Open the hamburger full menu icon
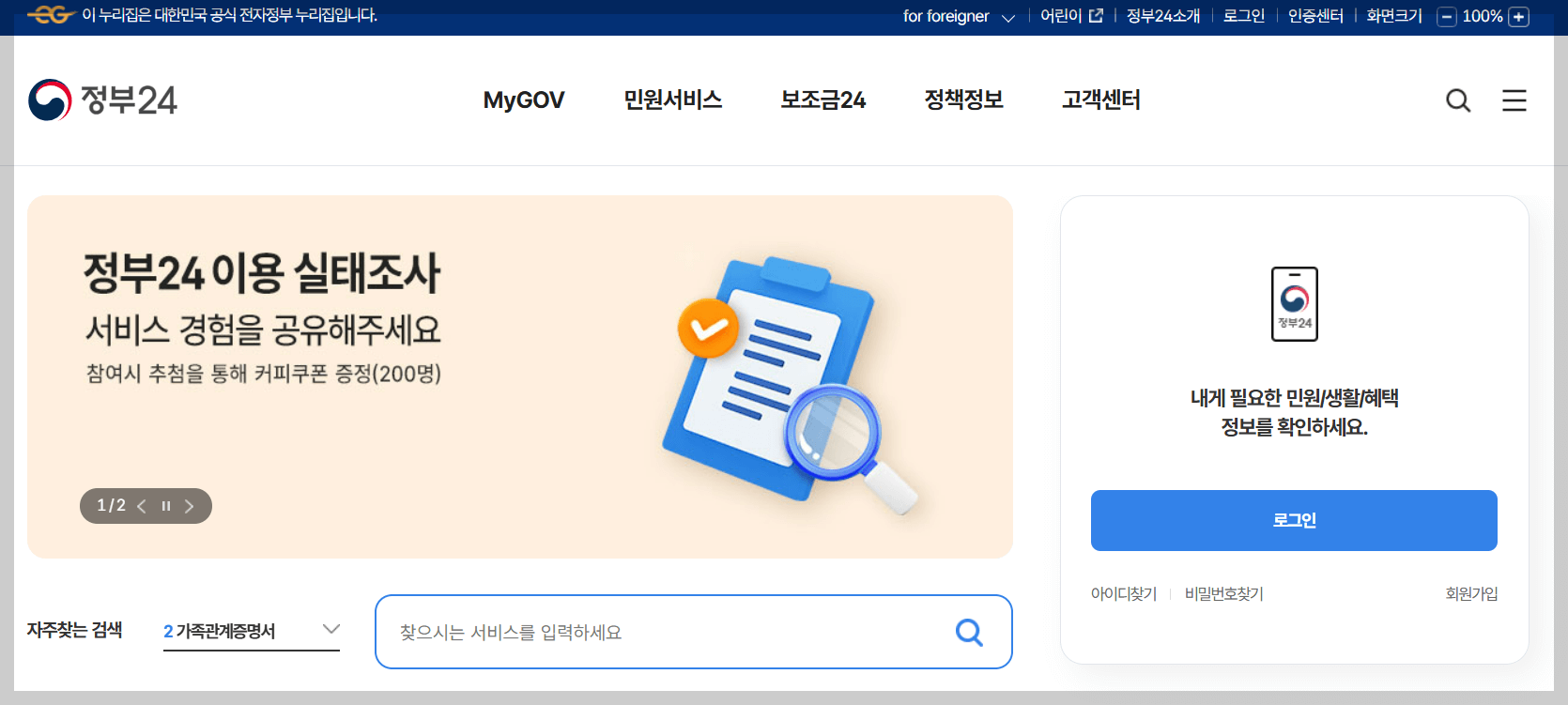Viewport: 1568px width, 705px height. [1514, 100]
